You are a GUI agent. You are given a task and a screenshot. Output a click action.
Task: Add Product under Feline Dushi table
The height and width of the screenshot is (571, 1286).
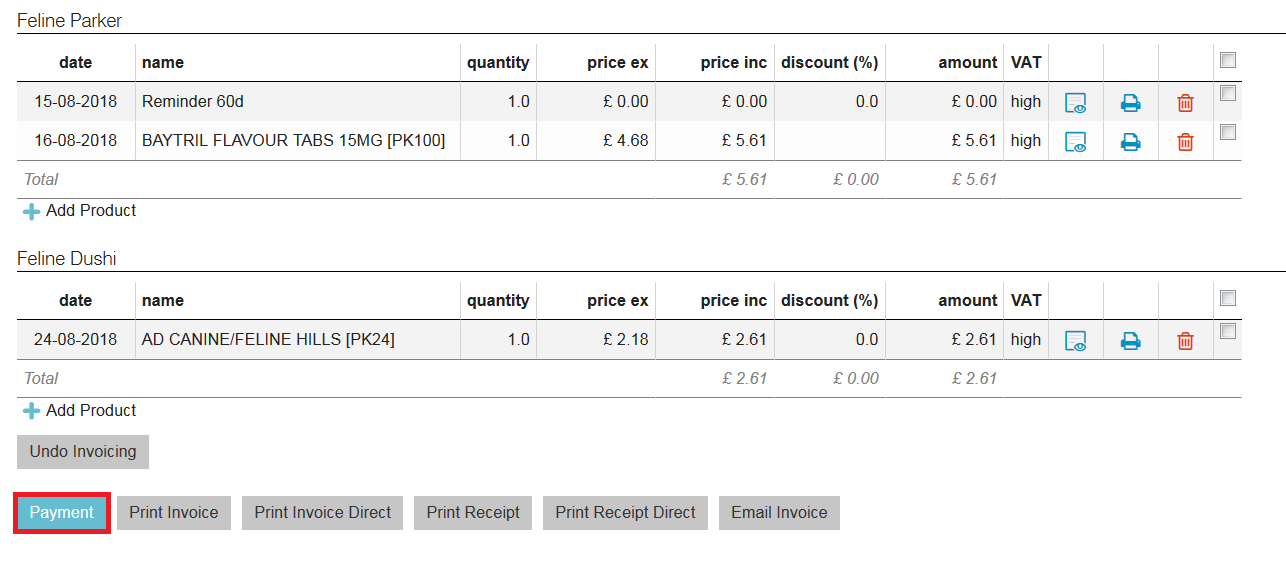[x=80, y=411]
